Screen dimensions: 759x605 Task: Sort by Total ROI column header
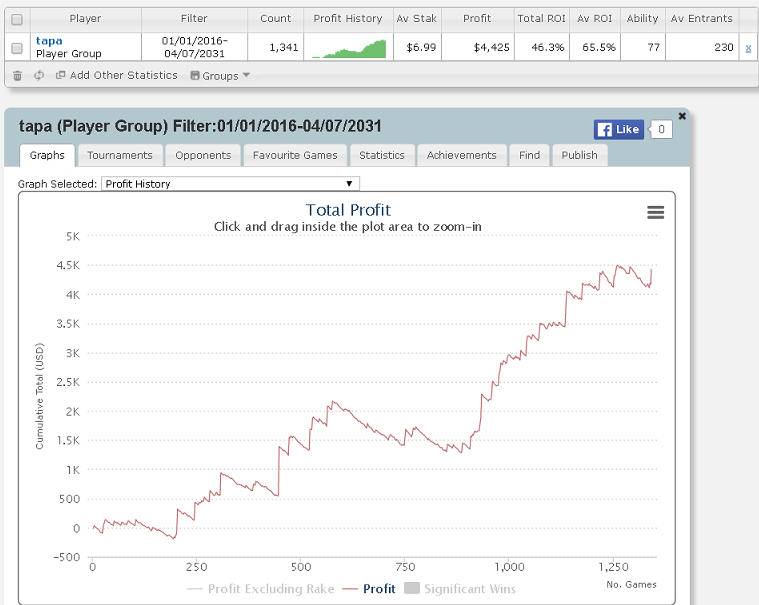[542, 19]
